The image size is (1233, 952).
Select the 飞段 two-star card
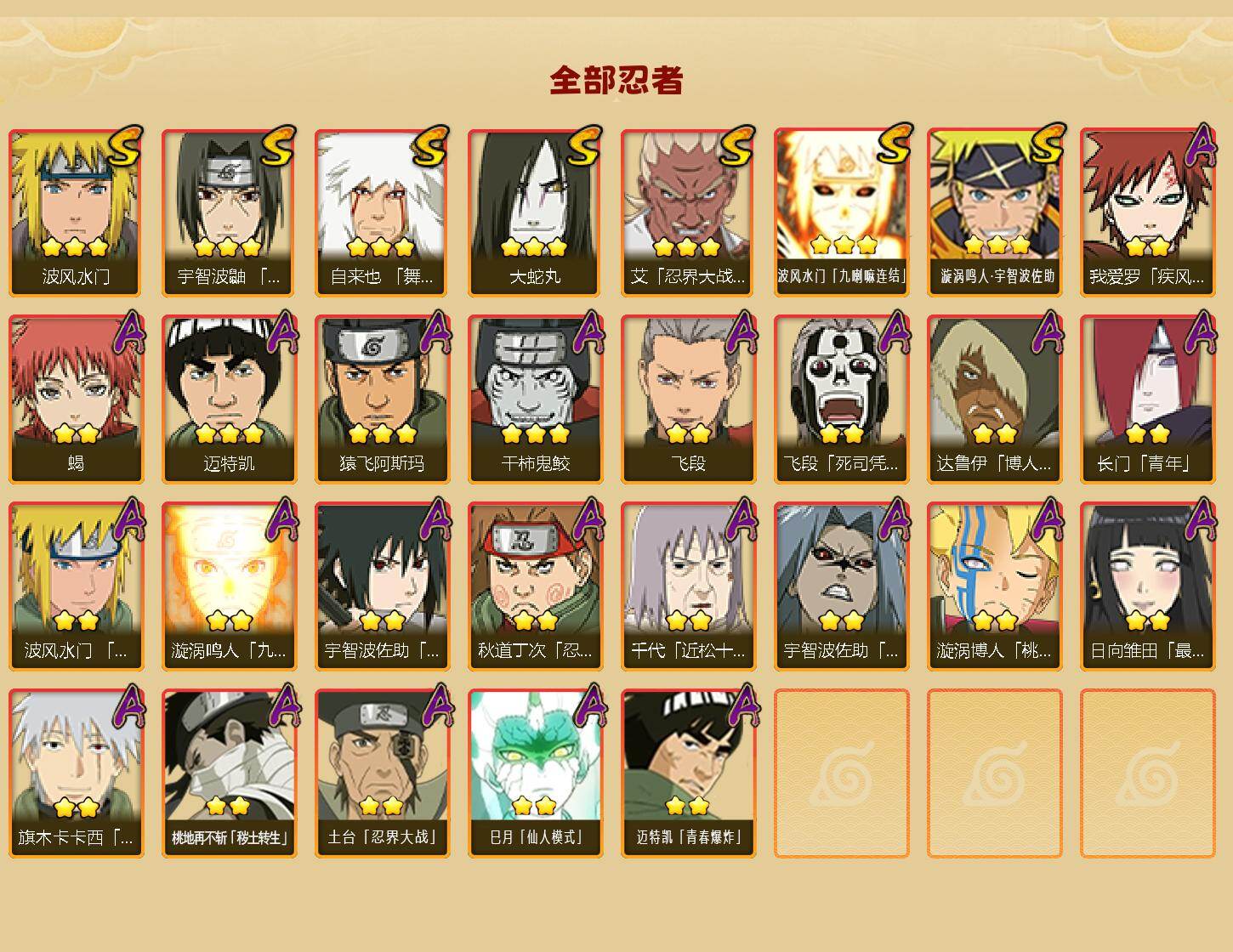click(x=688, y=399)
